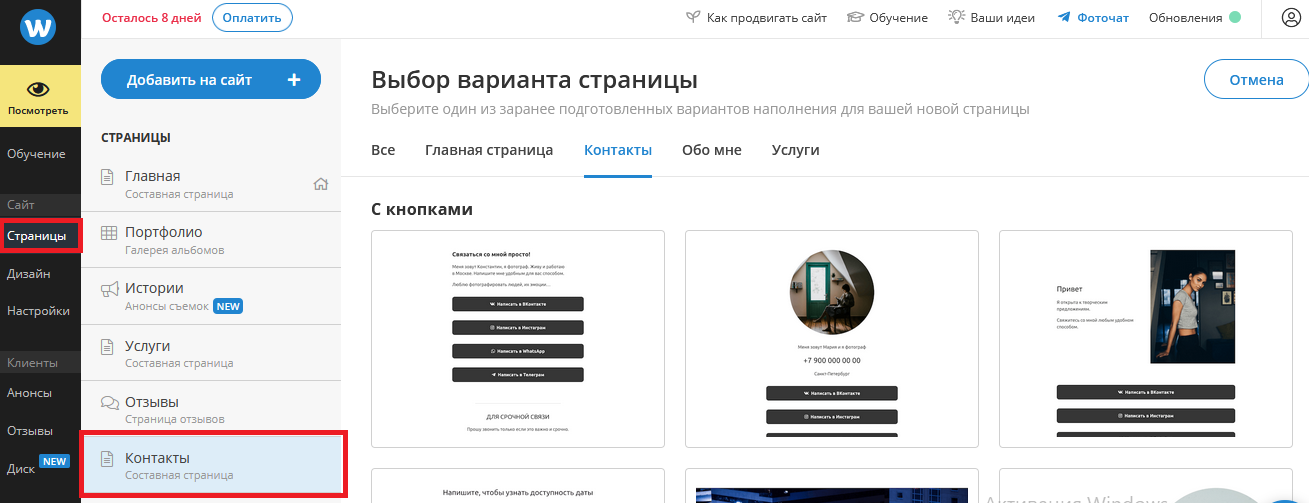This screenshot has height=503, width=1309.
Task: Choose the first contacts template with buttons
Action: click(517, 339)
